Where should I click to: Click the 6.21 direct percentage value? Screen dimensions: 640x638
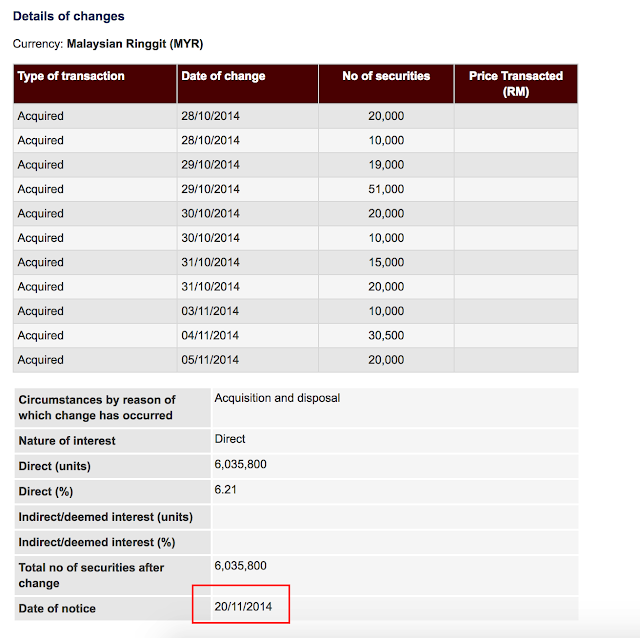tap(228, 491)
